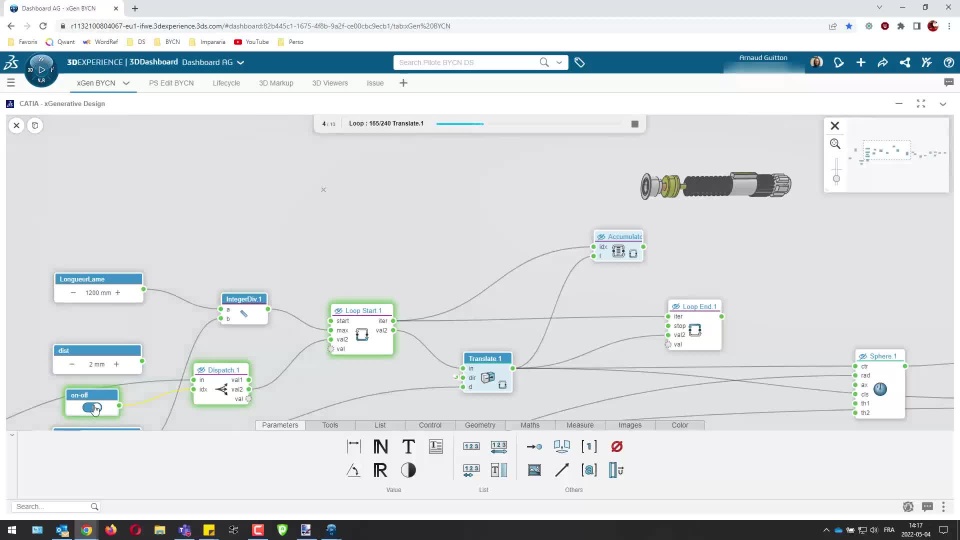Viewport: 960px width, 540px height.
Task: Decrease LongueurLame value with minus
Action: click(73, 293)
